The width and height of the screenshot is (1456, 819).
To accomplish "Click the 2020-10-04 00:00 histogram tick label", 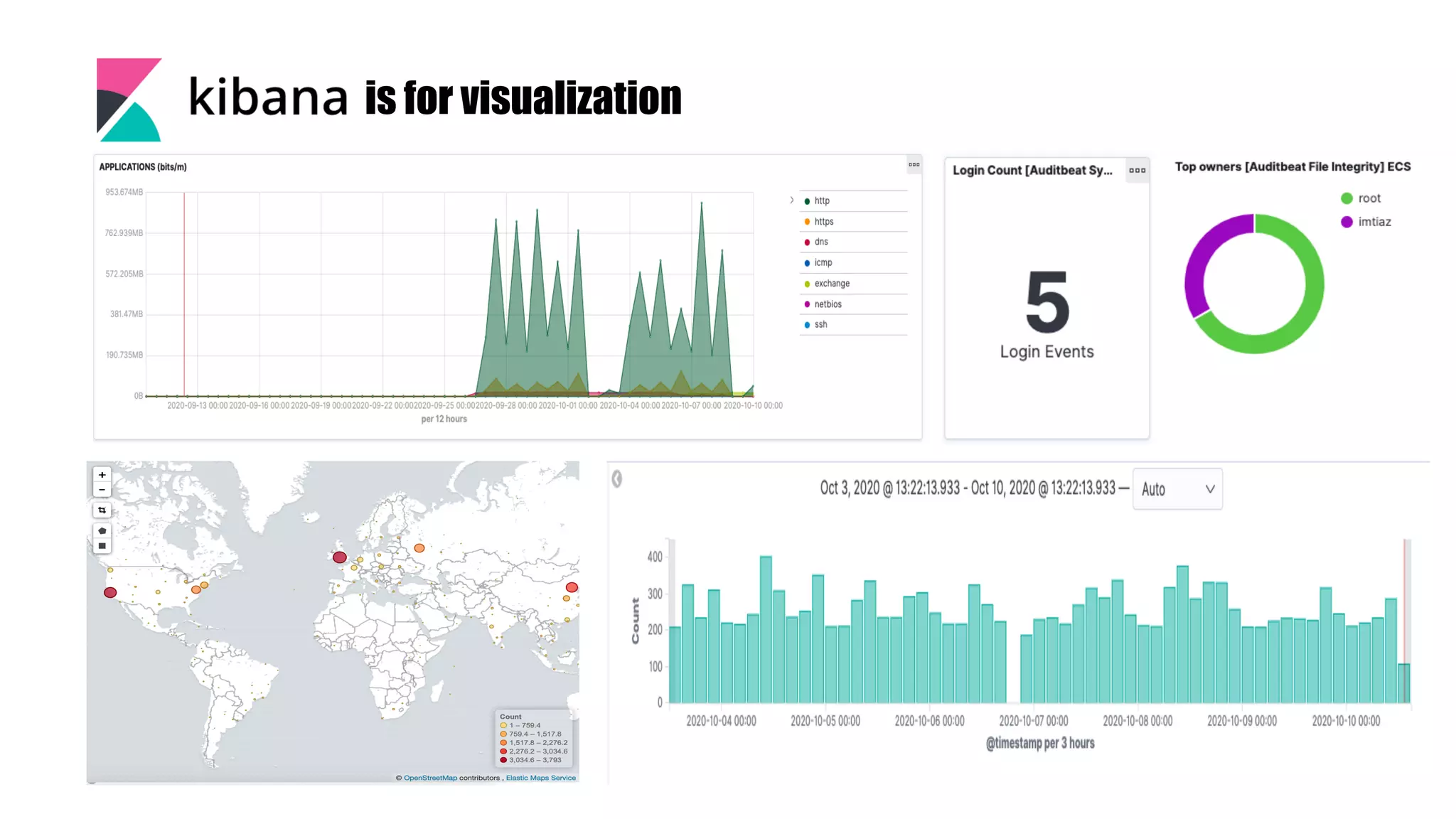I will [721, 721].
